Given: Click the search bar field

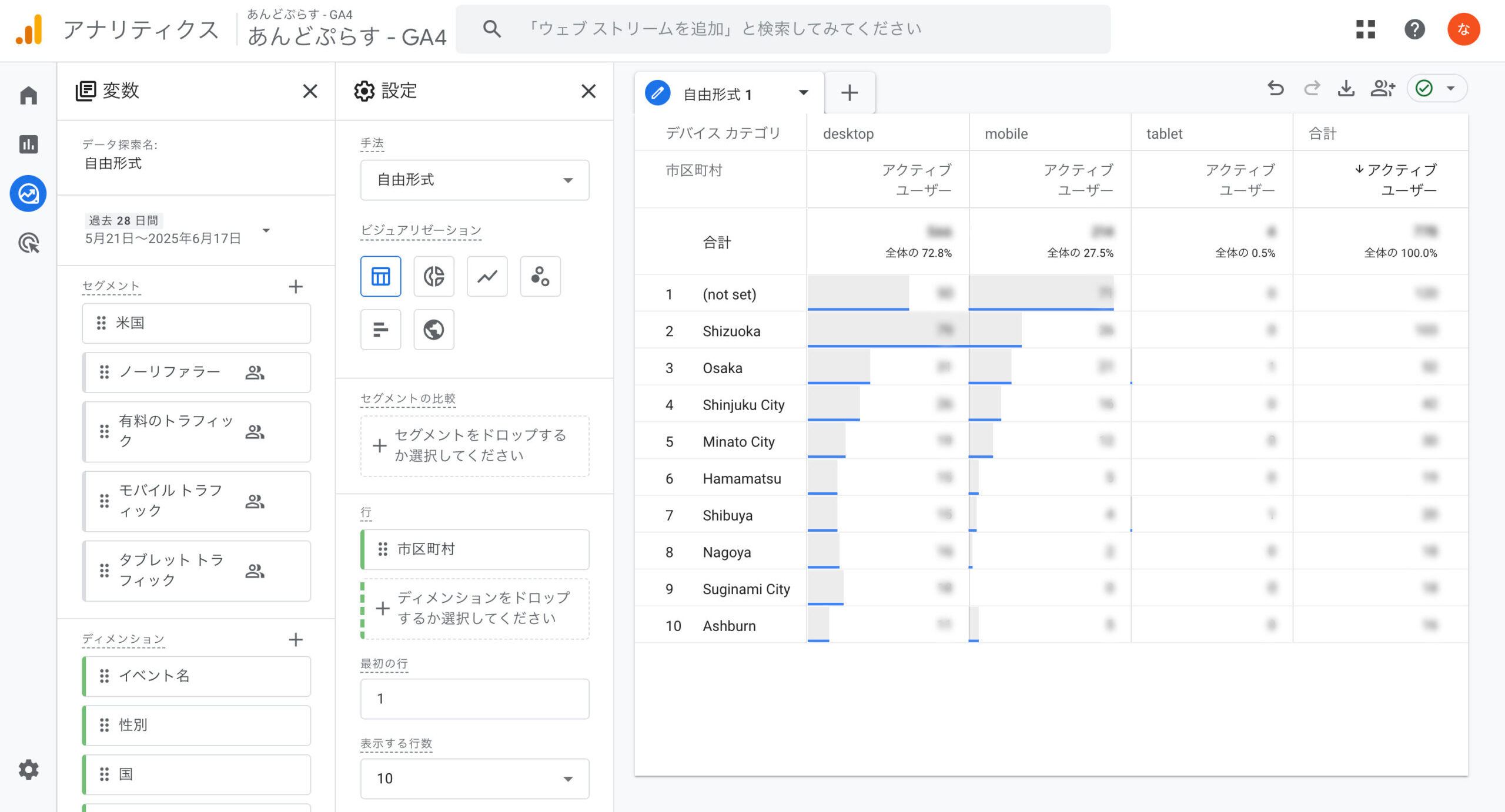Looking at the screenshot, I should (x=783, y=29).
